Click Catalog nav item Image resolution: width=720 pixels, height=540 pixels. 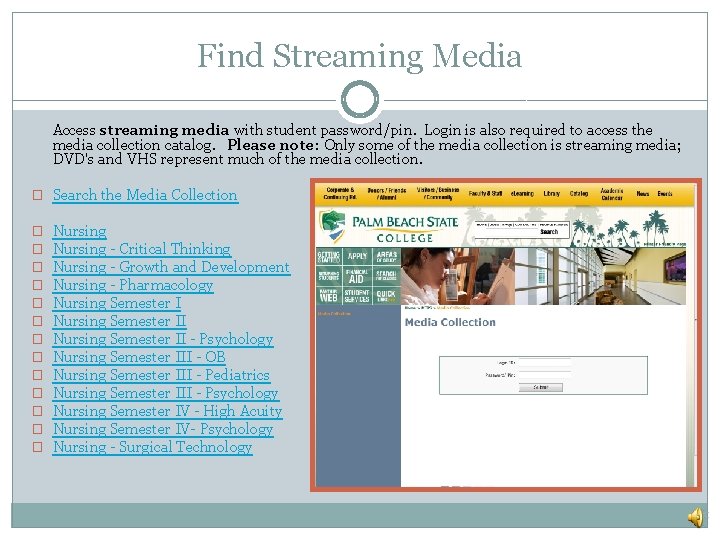(579, 193)
